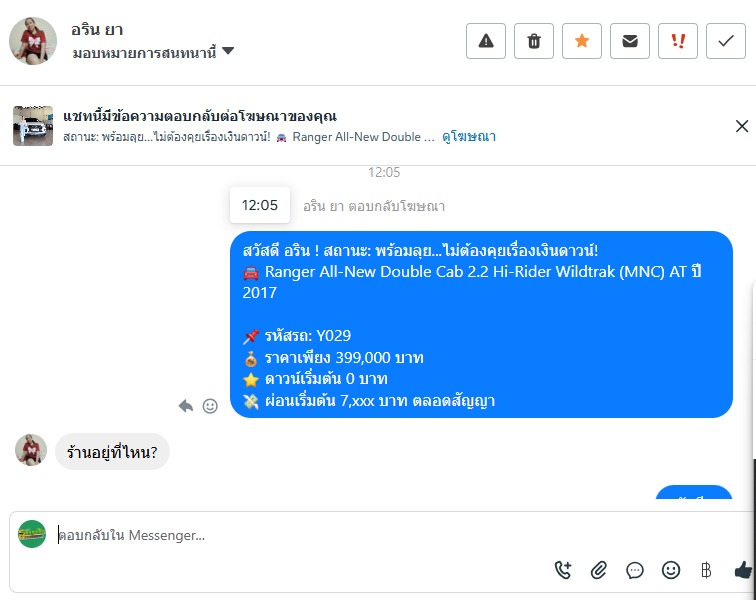Start a call with phone-plus icon
This screenshot has height=600, width=756.
click(x=563, y=570)
